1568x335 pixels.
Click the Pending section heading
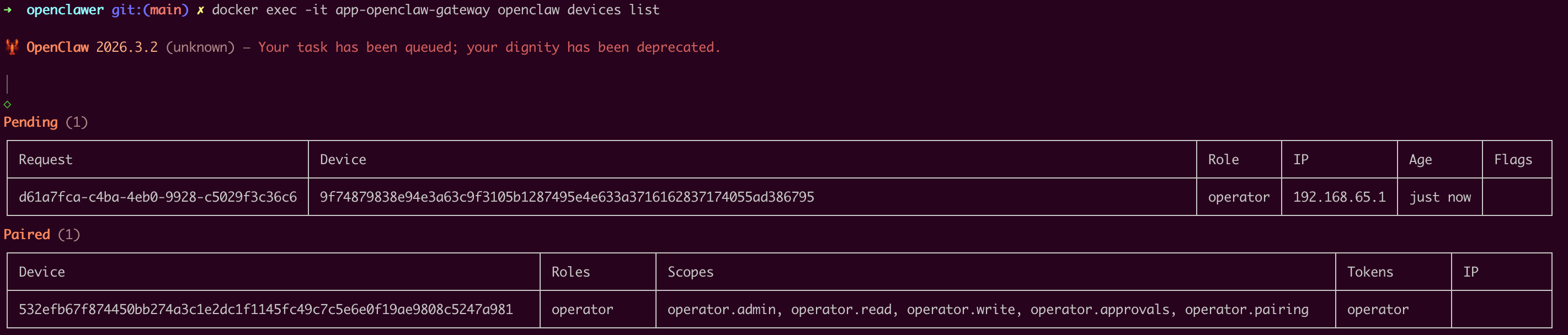(x=30, y=122)
